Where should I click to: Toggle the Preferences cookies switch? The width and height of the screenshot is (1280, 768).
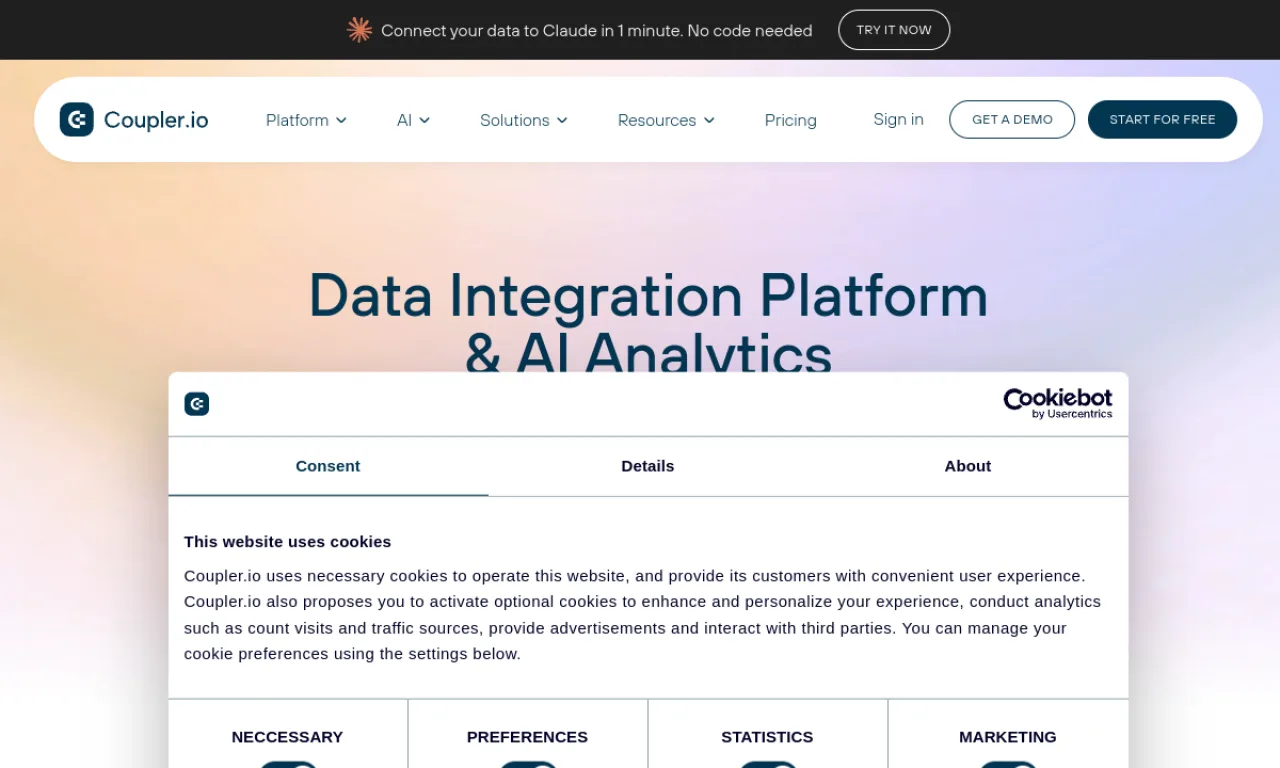[x=527, y=764]
